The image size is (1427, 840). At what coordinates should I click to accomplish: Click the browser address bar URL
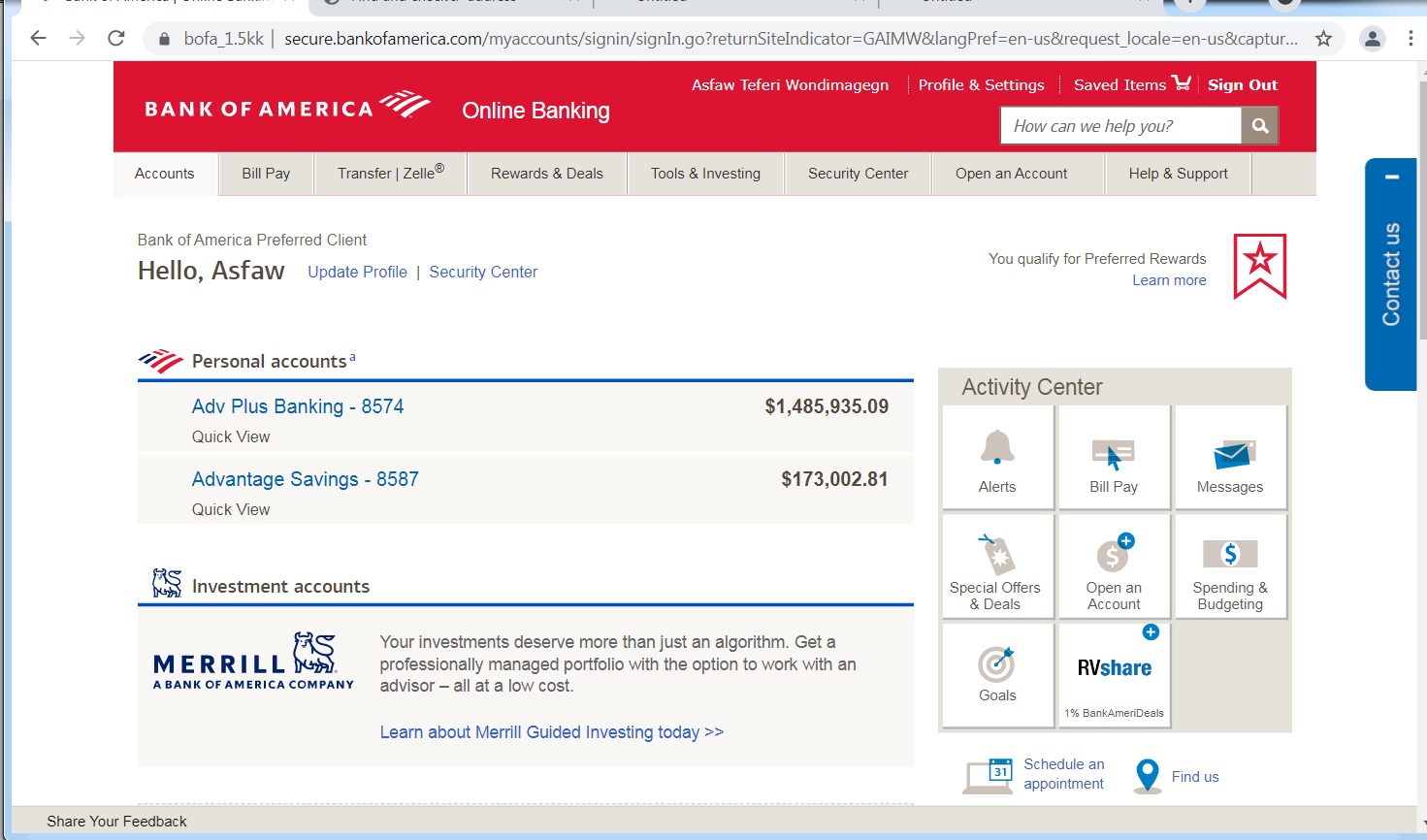(791, 39)
